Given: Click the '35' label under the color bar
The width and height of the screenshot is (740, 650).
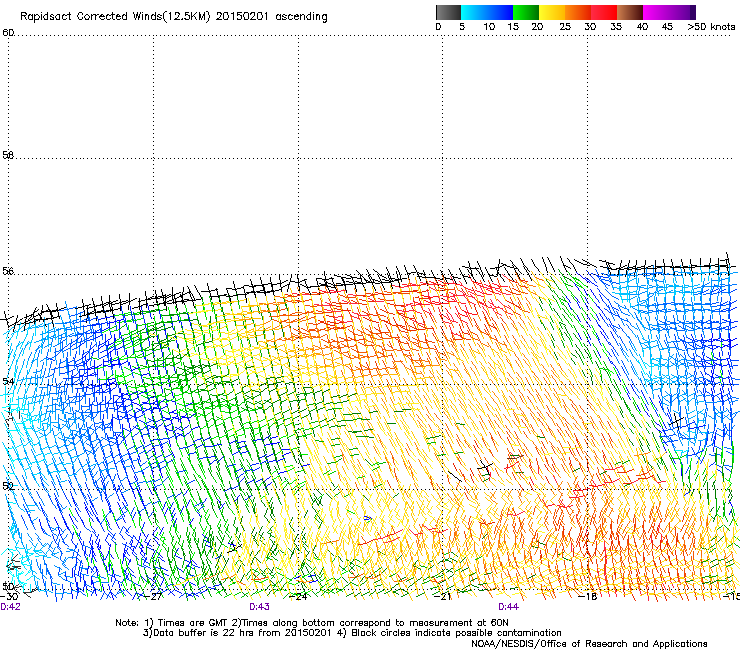Looking at the screenshot, I should point(616,27).
